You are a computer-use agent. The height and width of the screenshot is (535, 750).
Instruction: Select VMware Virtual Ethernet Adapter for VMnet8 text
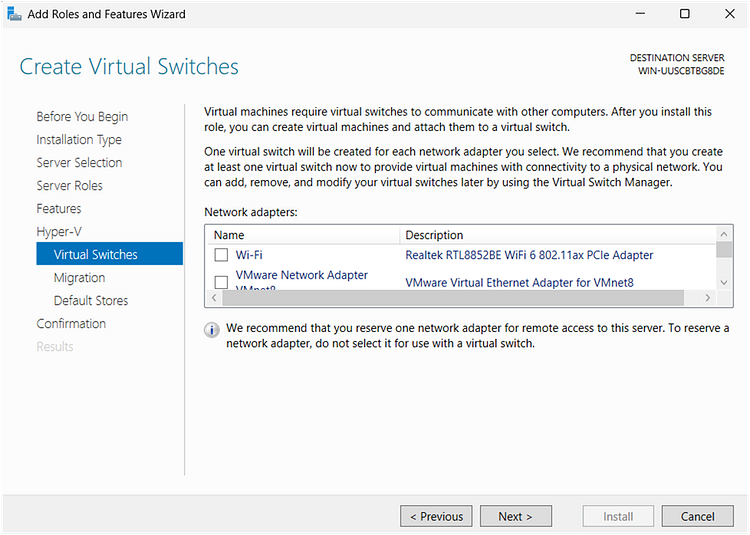pyautogui.click(x=519, y=283)
